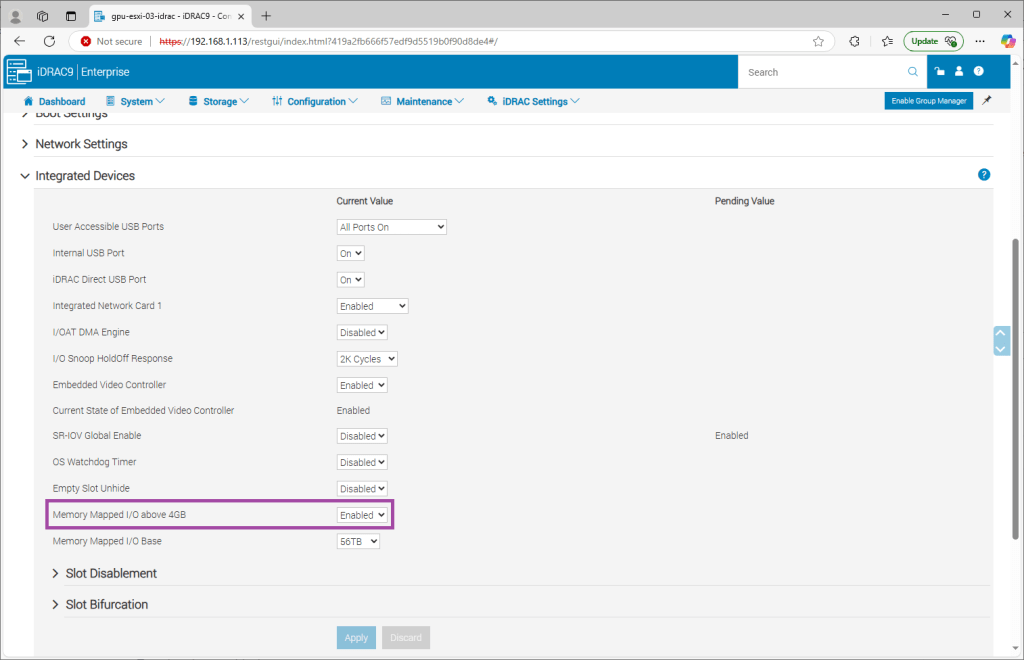Click the unlocked padlock icon in header
This screenshot has height=660, width=1024.
pos(940,72)
